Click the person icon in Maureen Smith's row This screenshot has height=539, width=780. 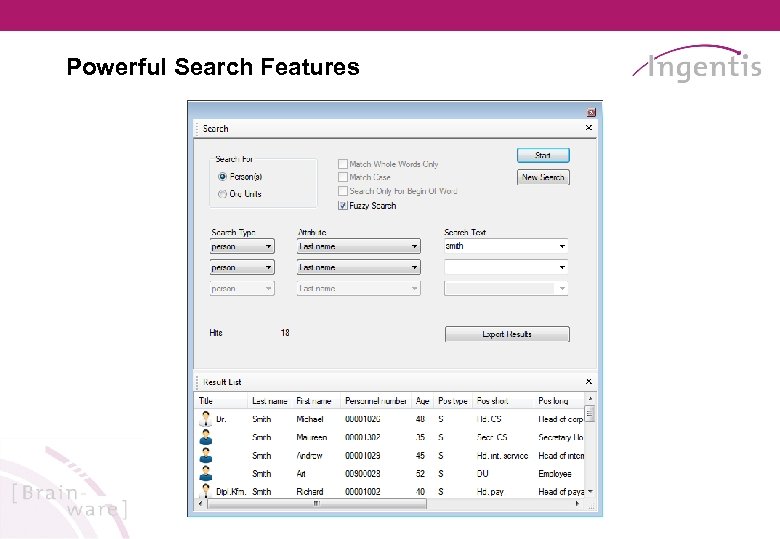point(205,437)
